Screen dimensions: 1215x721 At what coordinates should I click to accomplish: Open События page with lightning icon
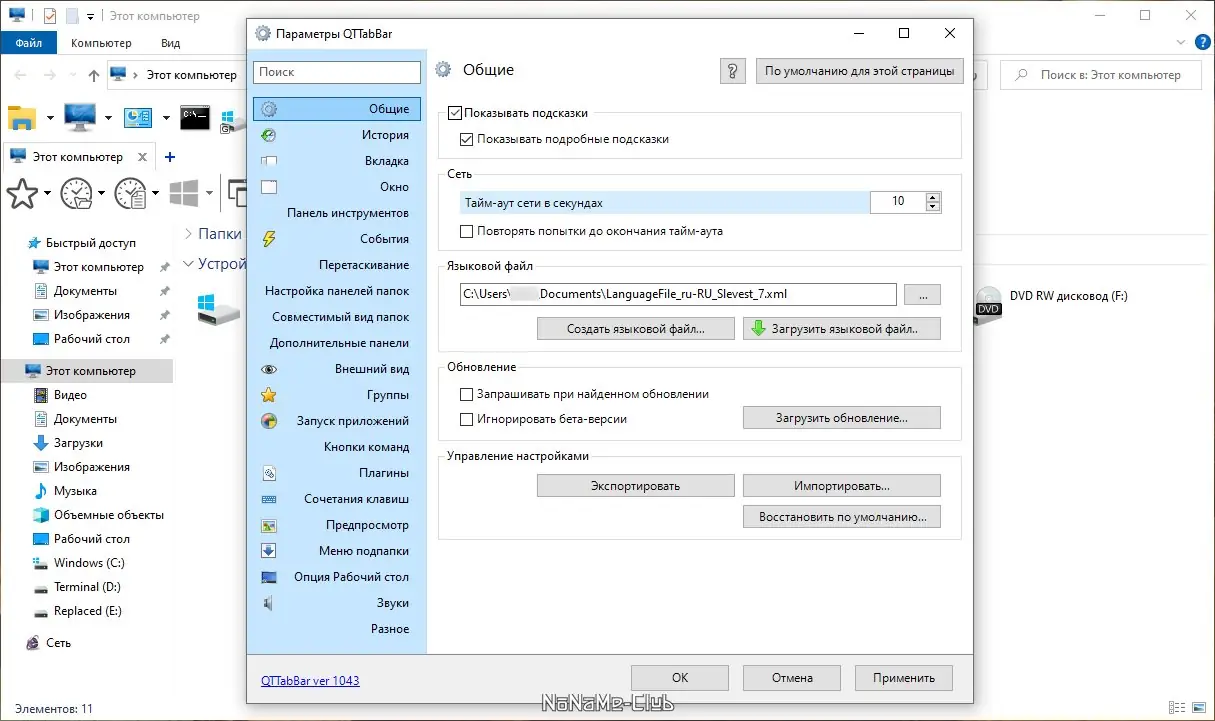337,239
